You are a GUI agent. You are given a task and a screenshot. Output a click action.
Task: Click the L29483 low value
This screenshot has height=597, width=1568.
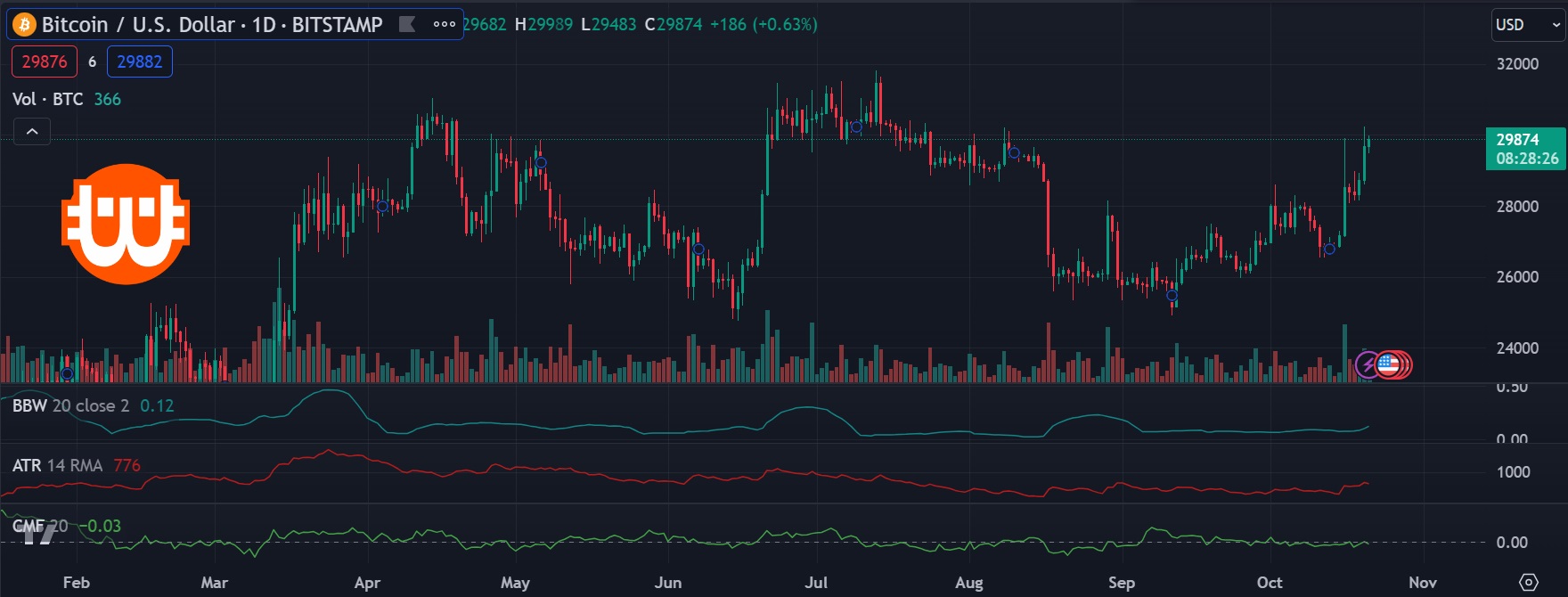click(608, 24)
